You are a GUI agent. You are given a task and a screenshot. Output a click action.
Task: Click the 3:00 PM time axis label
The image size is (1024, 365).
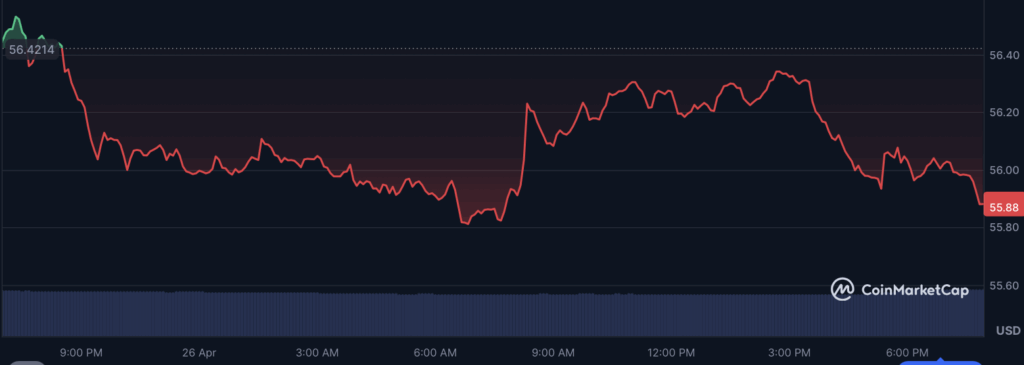click(790, 352)
